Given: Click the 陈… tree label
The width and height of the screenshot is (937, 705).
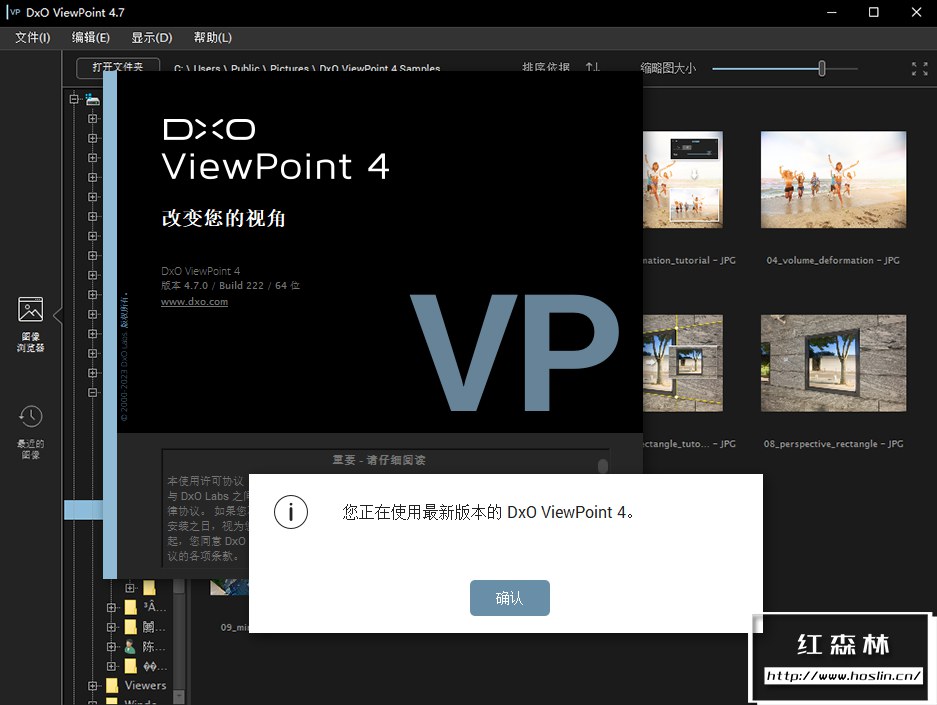Looking at the screenshot, I should tap(154, 646).
